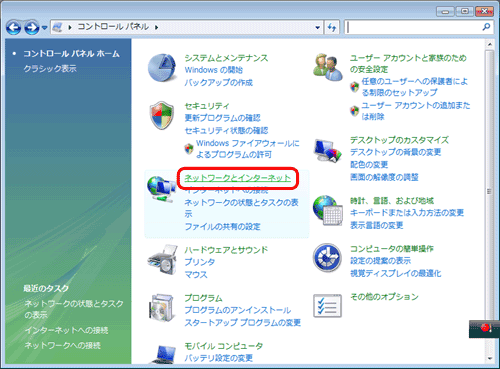Open the プリンタ link

200,262
